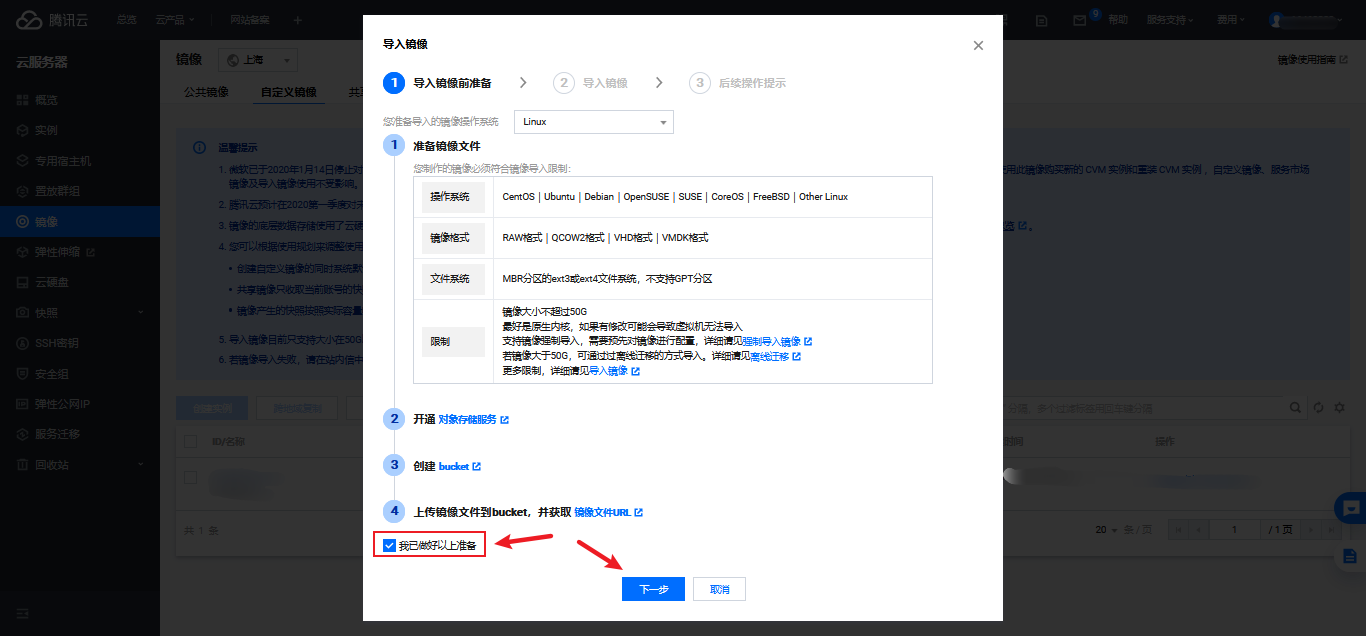Open the Linux operating system dropdown
This screenshot has width=1366, height=636.
[594, 122]
